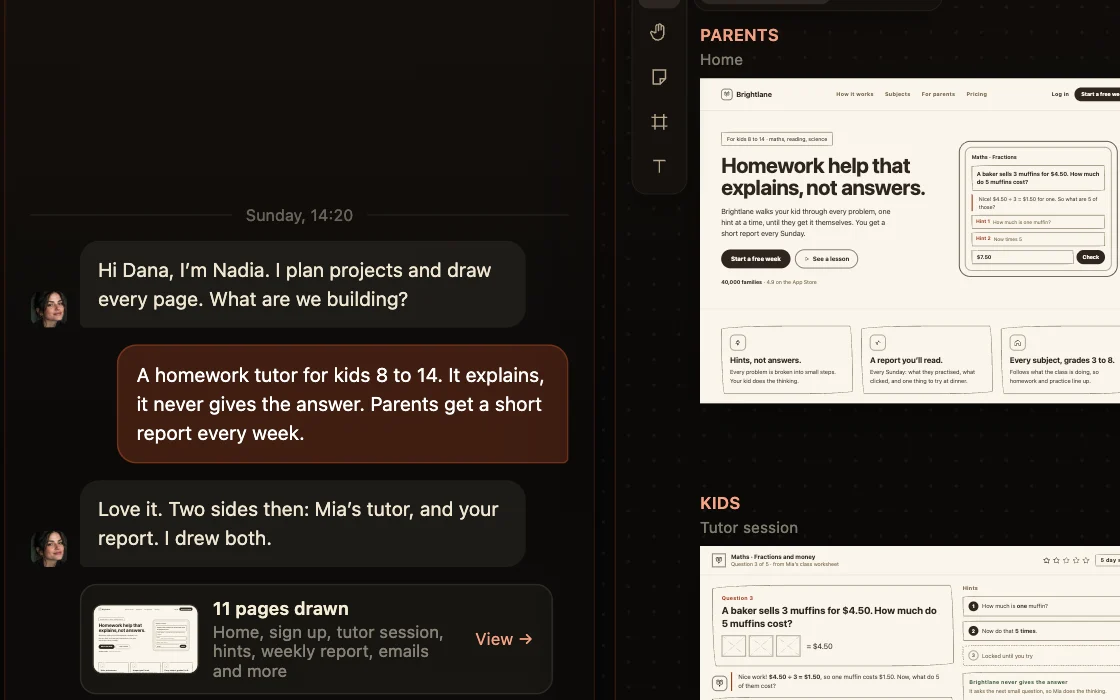1120x700 pixels.
Task: Click 'Log in' in Home page header
Action: point(1060,94)
